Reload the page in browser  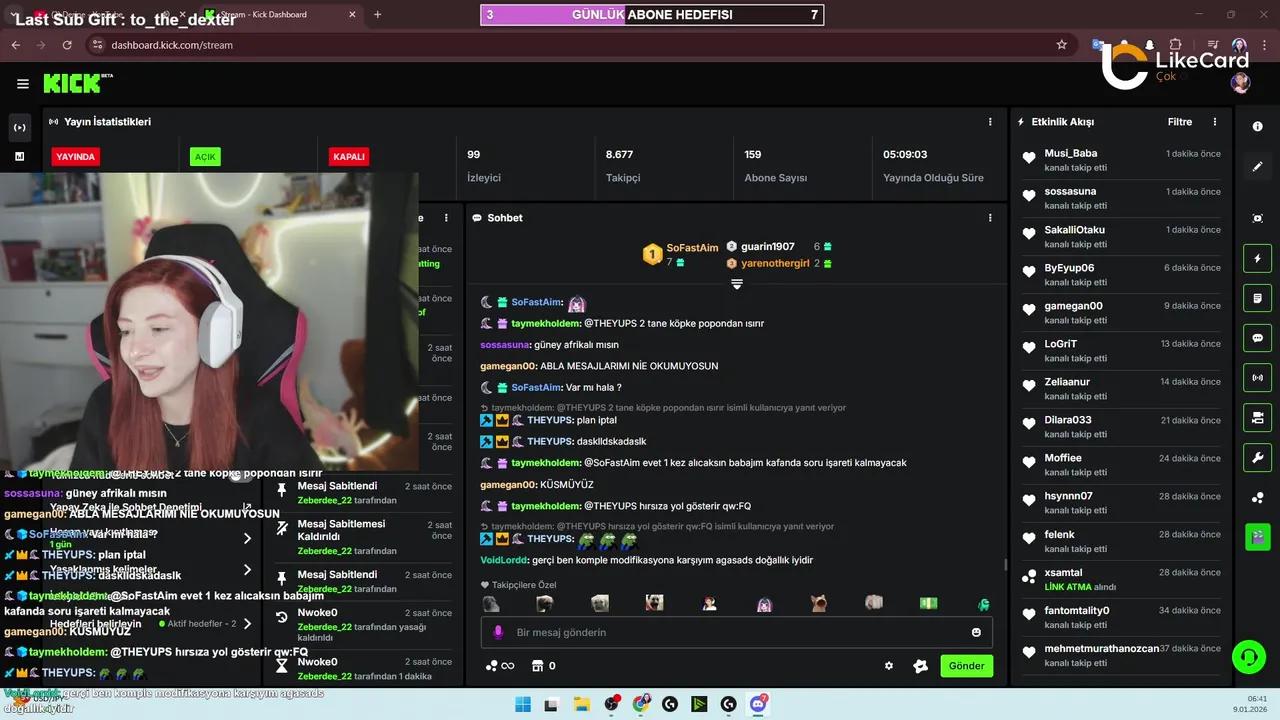(x=67, y=45)
